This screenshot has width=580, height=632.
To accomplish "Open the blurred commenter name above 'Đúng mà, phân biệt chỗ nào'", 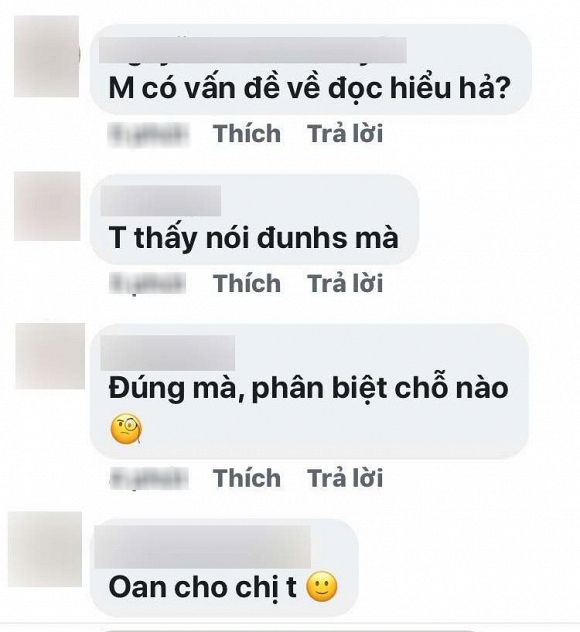I will click(168, 353).
